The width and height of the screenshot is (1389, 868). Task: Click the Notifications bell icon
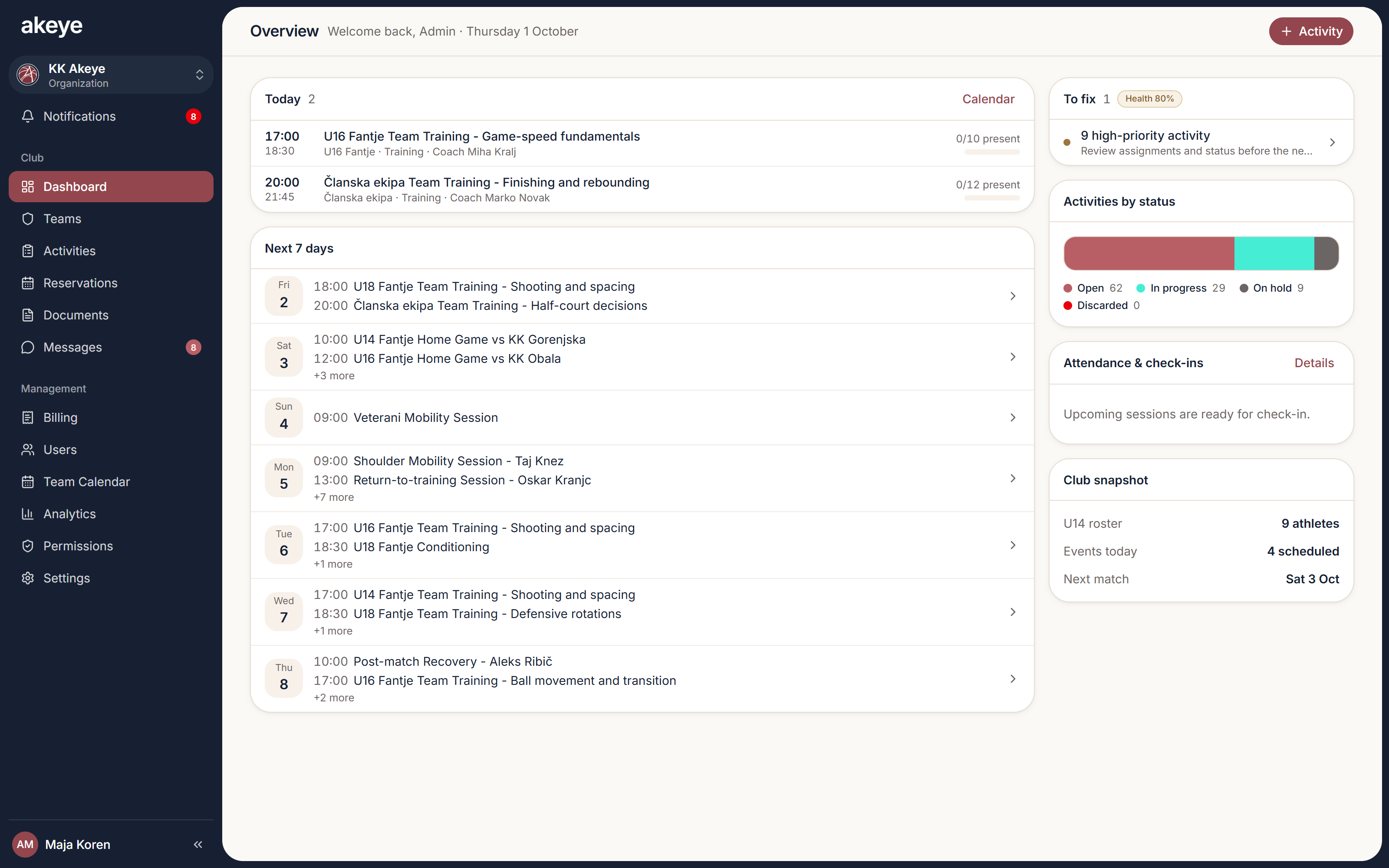coord(27,116)
